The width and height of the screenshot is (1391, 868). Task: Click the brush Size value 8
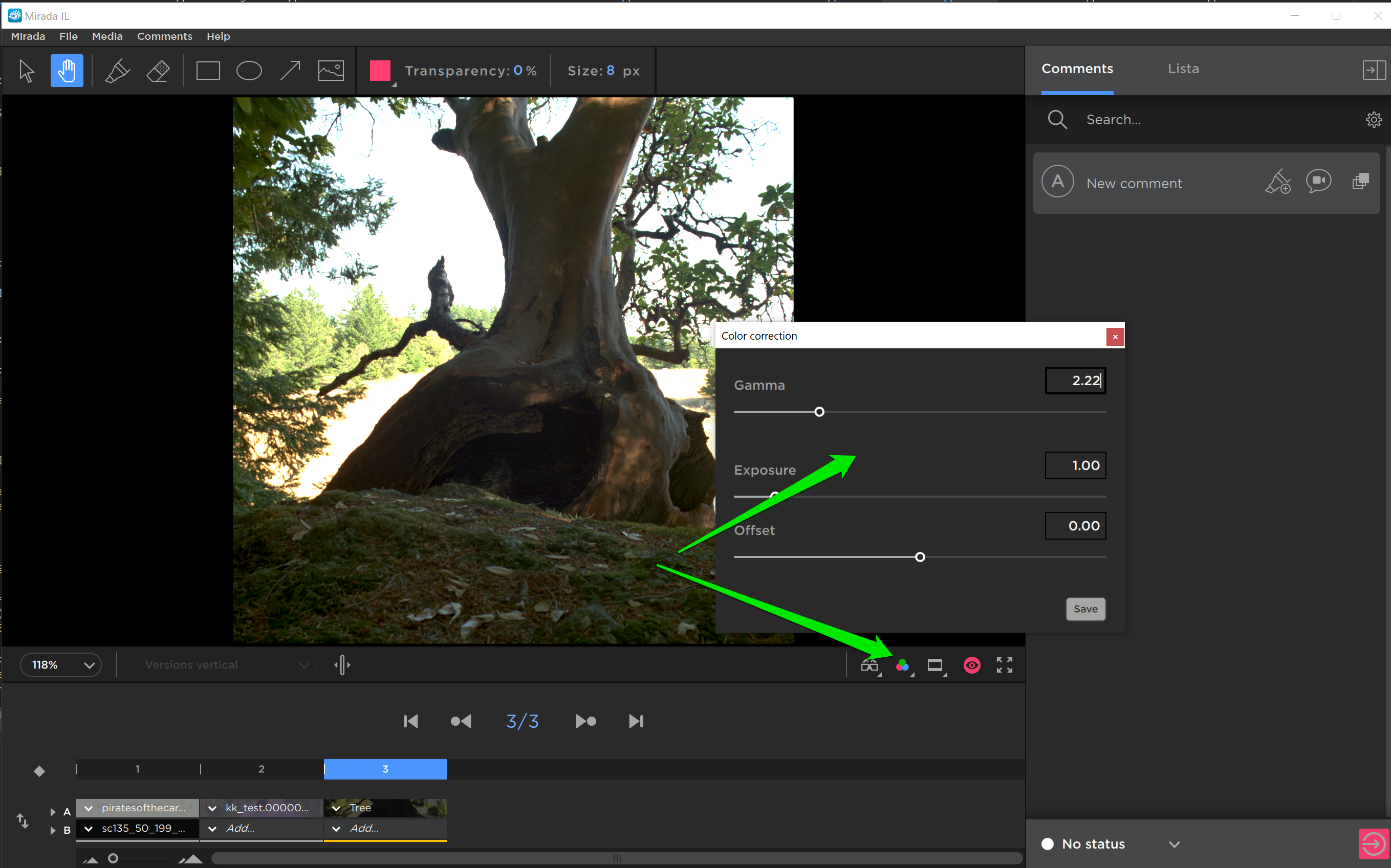(611, 71)
